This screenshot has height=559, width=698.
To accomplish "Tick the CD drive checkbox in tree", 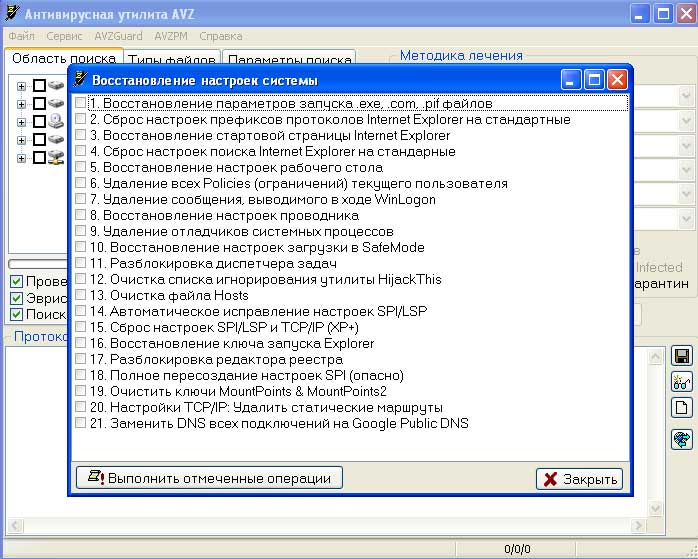I will coord(39,121).
